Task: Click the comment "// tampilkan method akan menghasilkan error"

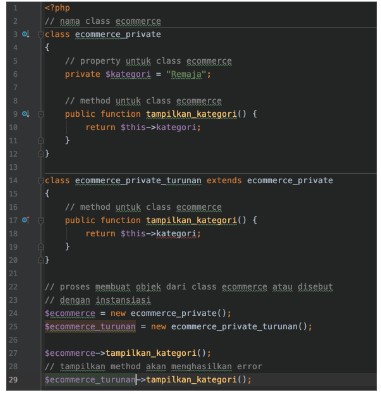Action: point(153,366)
